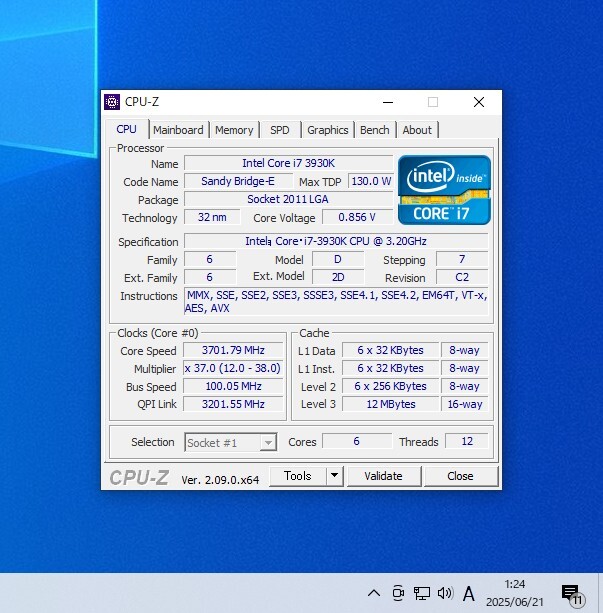Switch to the Graphics tab
The width and height of the screenshot is (603, 613).
(328, 130)
